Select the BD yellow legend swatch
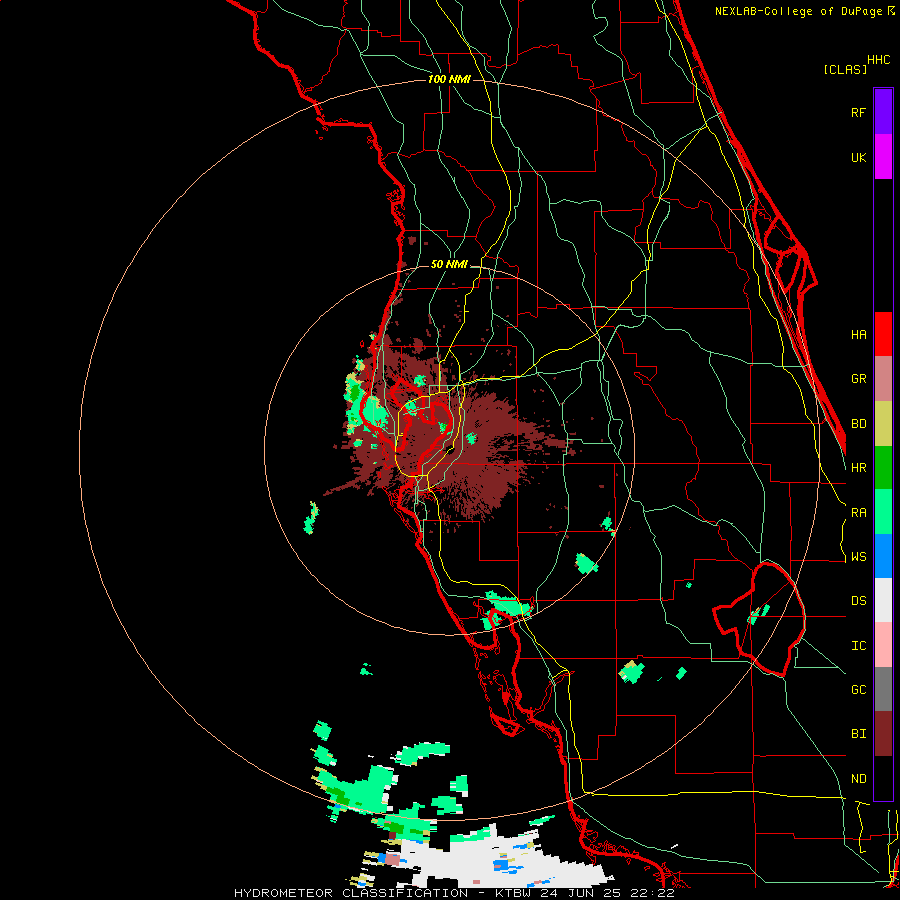Viewport: 900px width, 900px height. (x=883, y=424)
